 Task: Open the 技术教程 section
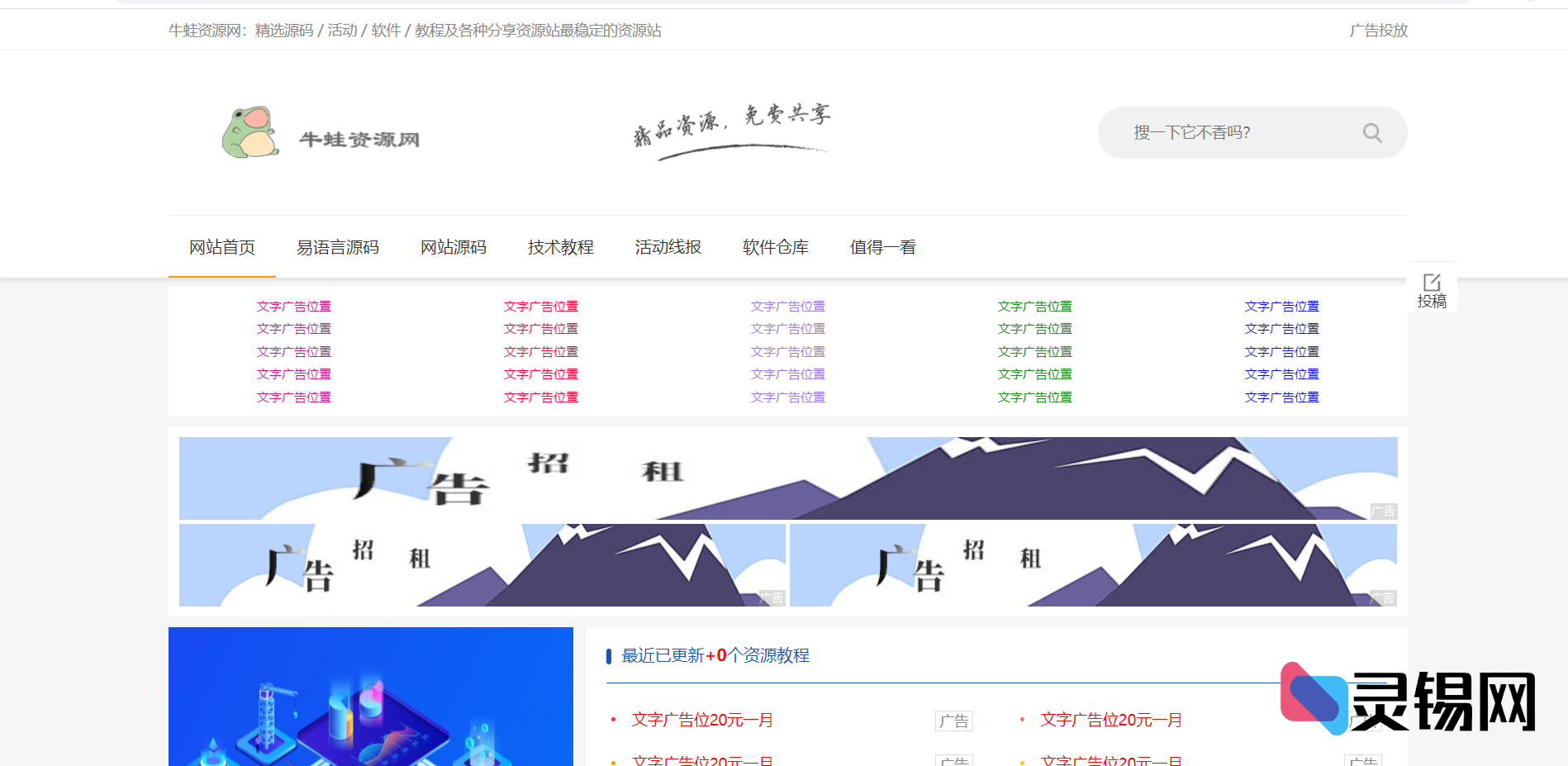(x=560, y=247)
